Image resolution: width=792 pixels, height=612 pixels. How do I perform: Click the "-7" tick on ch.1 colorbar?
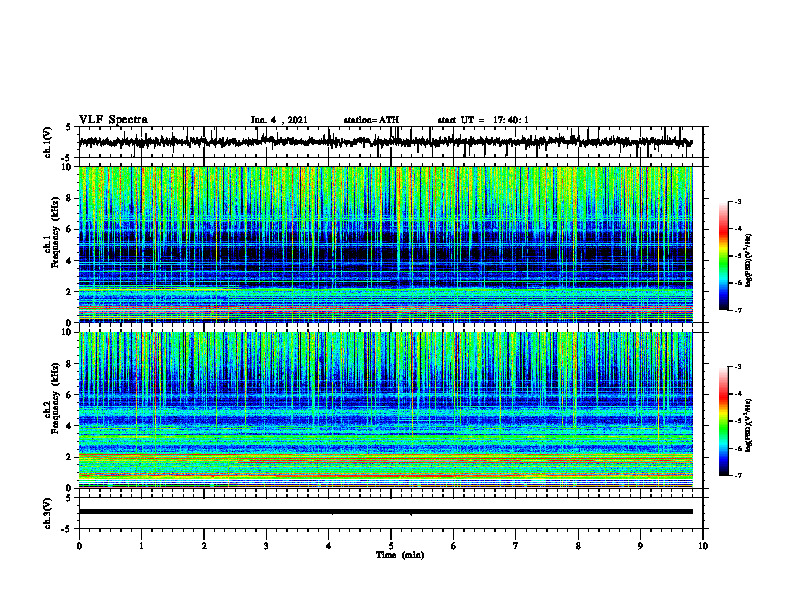coord(737,310)
